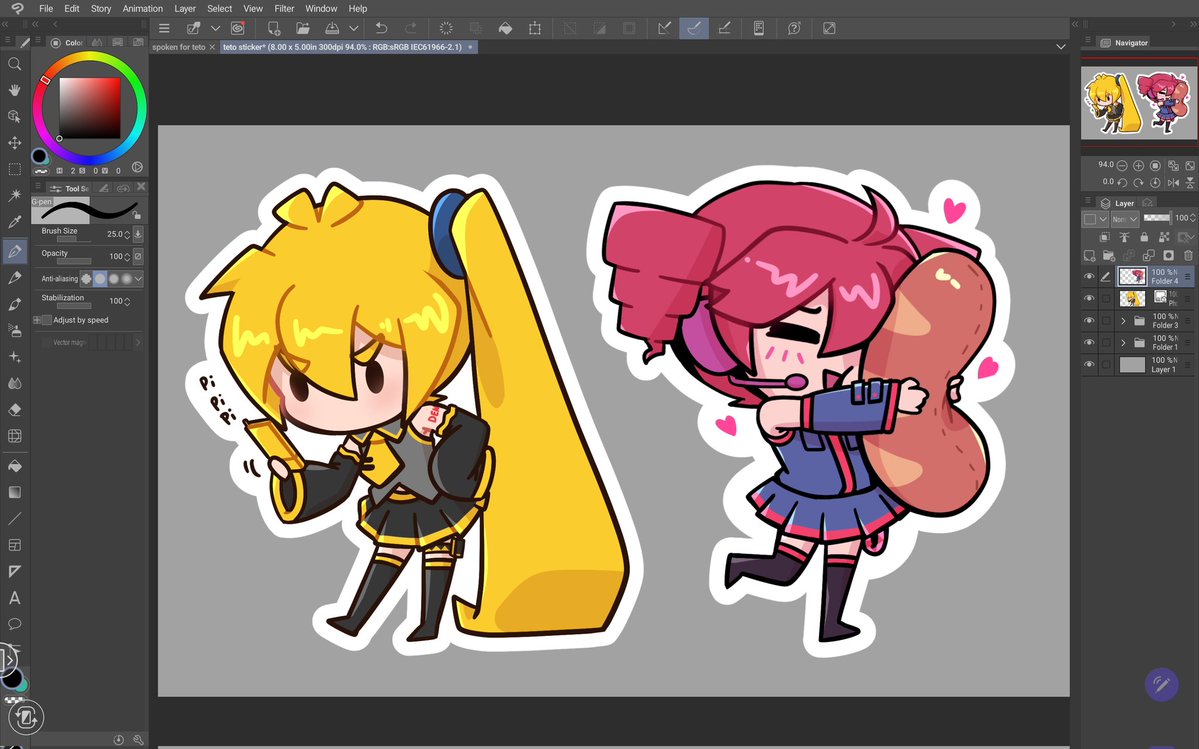
Task: Click New raster layer icon
Action: [1090, 255]
